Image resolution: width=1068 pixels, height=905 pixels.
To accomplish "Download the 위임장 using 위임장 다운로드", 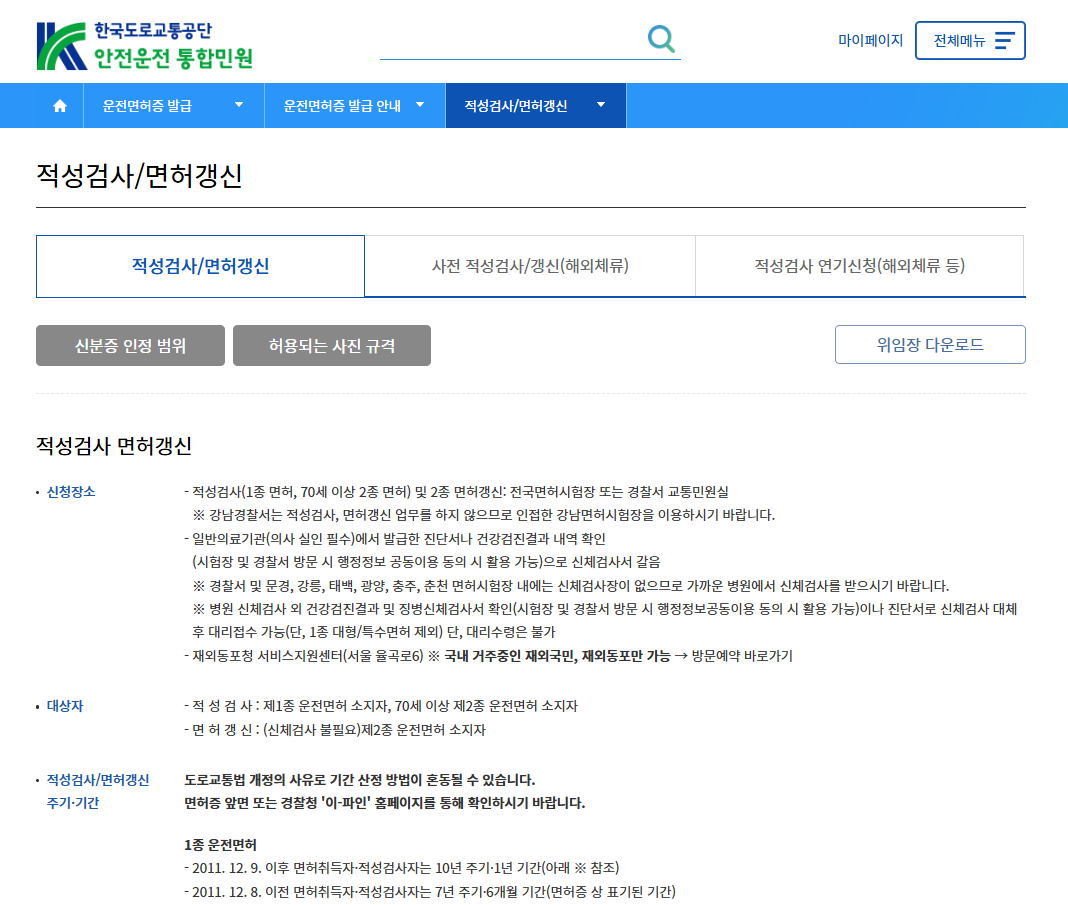I will 930,344.
